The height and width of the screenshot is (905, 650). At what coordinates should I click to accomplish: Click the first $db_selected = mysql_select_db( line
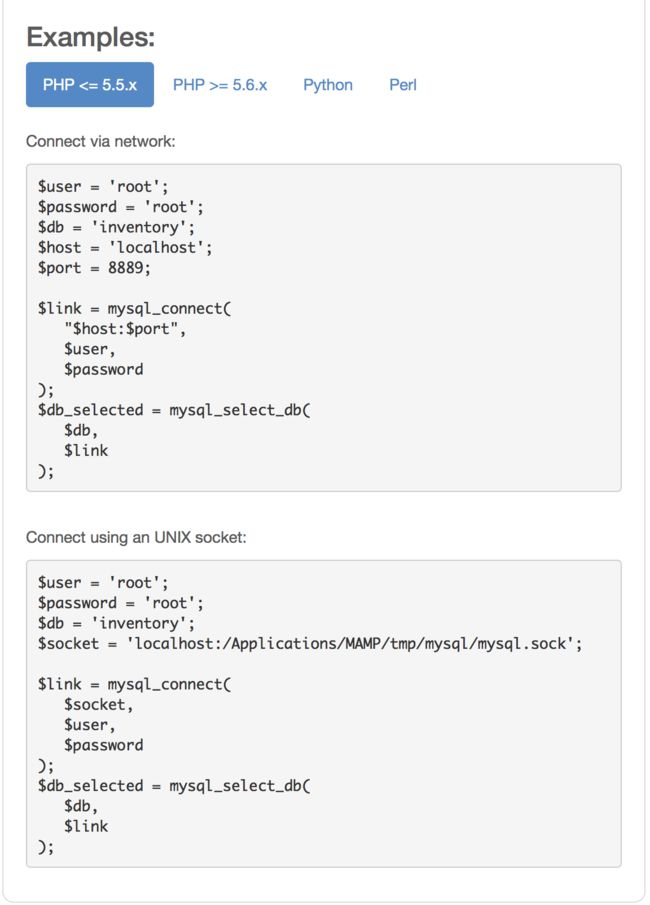click(174, 410)
